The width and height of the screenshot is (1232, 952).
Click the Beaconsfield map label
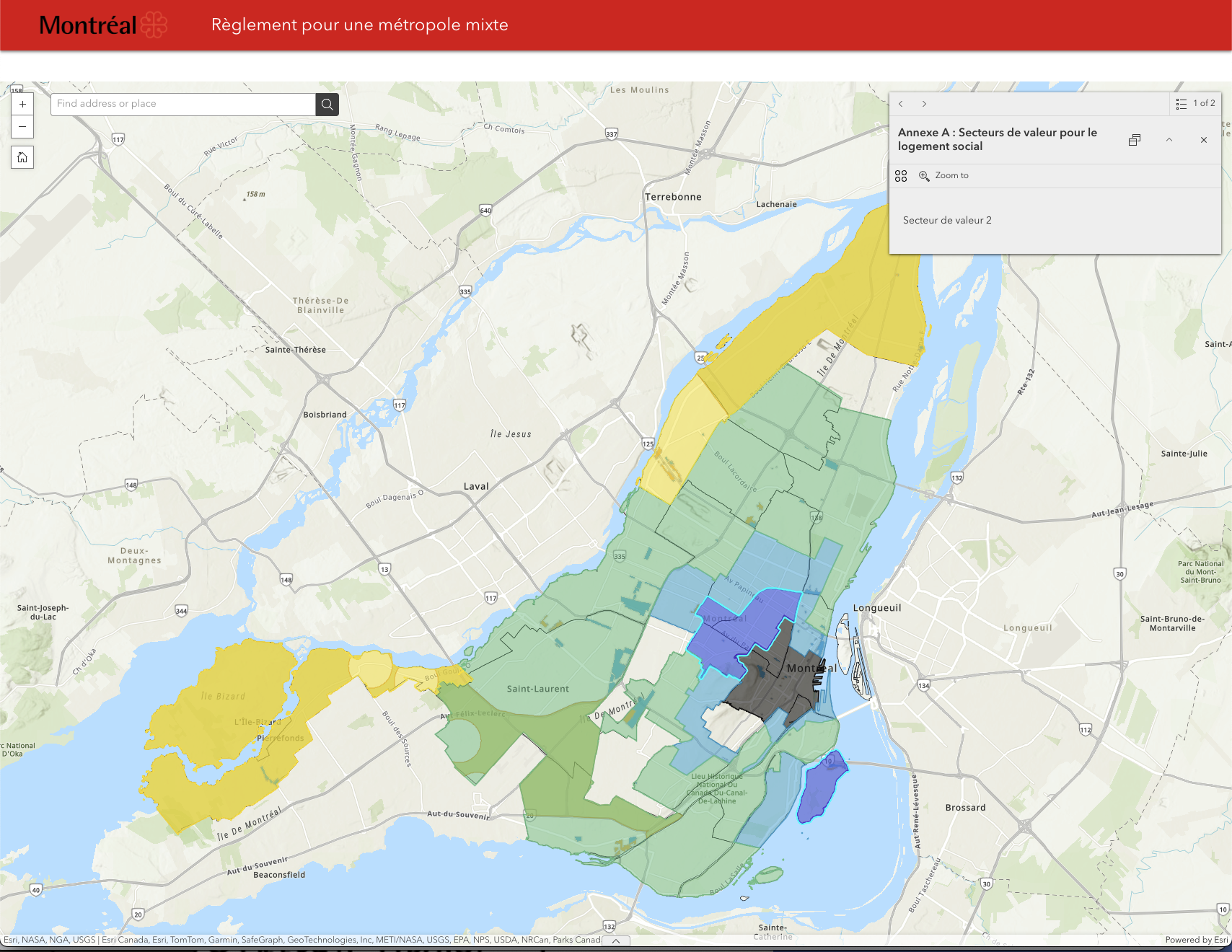click(x=279, y=875)
